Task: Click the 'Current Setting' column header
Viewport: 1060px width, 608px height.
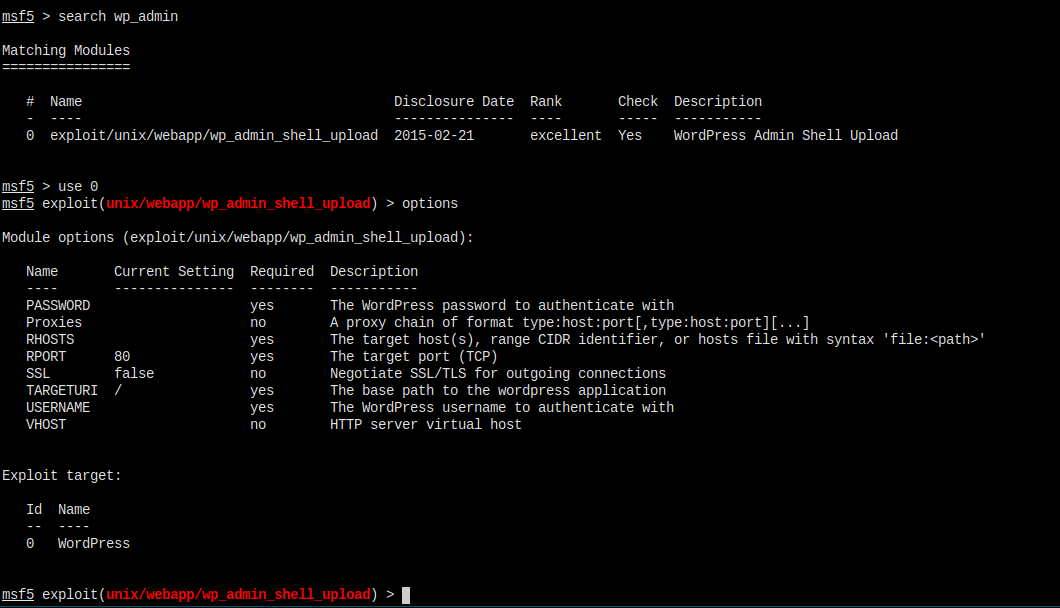Action: point(174,271)
